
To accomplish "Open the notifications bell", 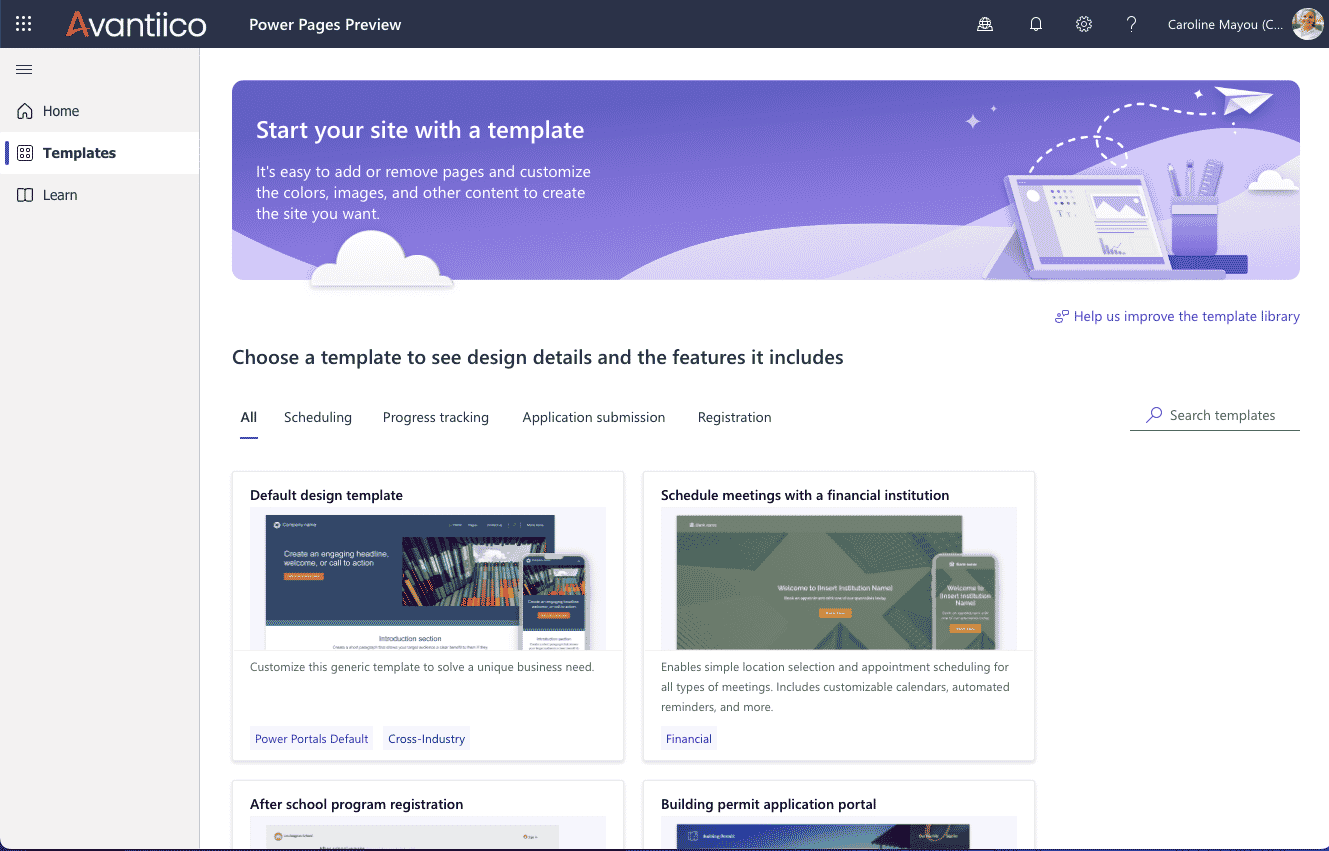I will (1036, 24).
